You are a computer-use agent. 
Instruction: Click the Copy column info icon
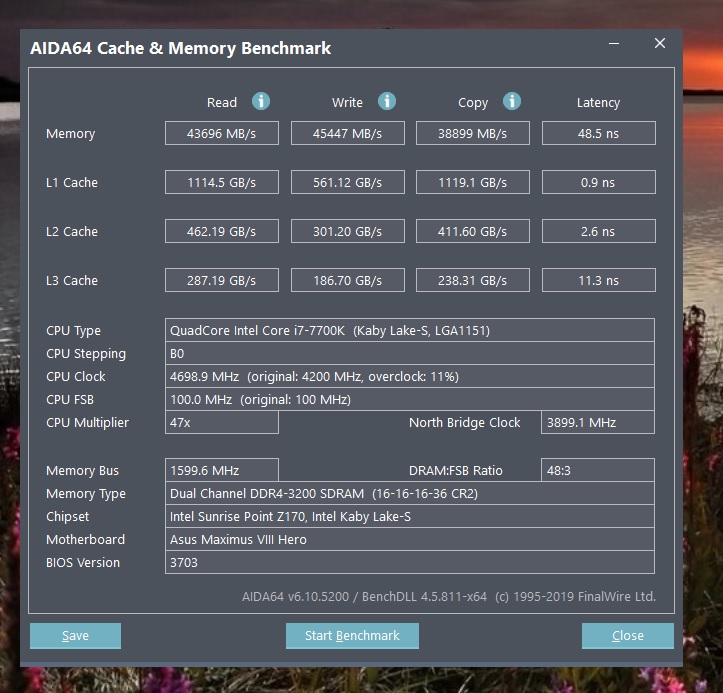[x=511, y=101]
